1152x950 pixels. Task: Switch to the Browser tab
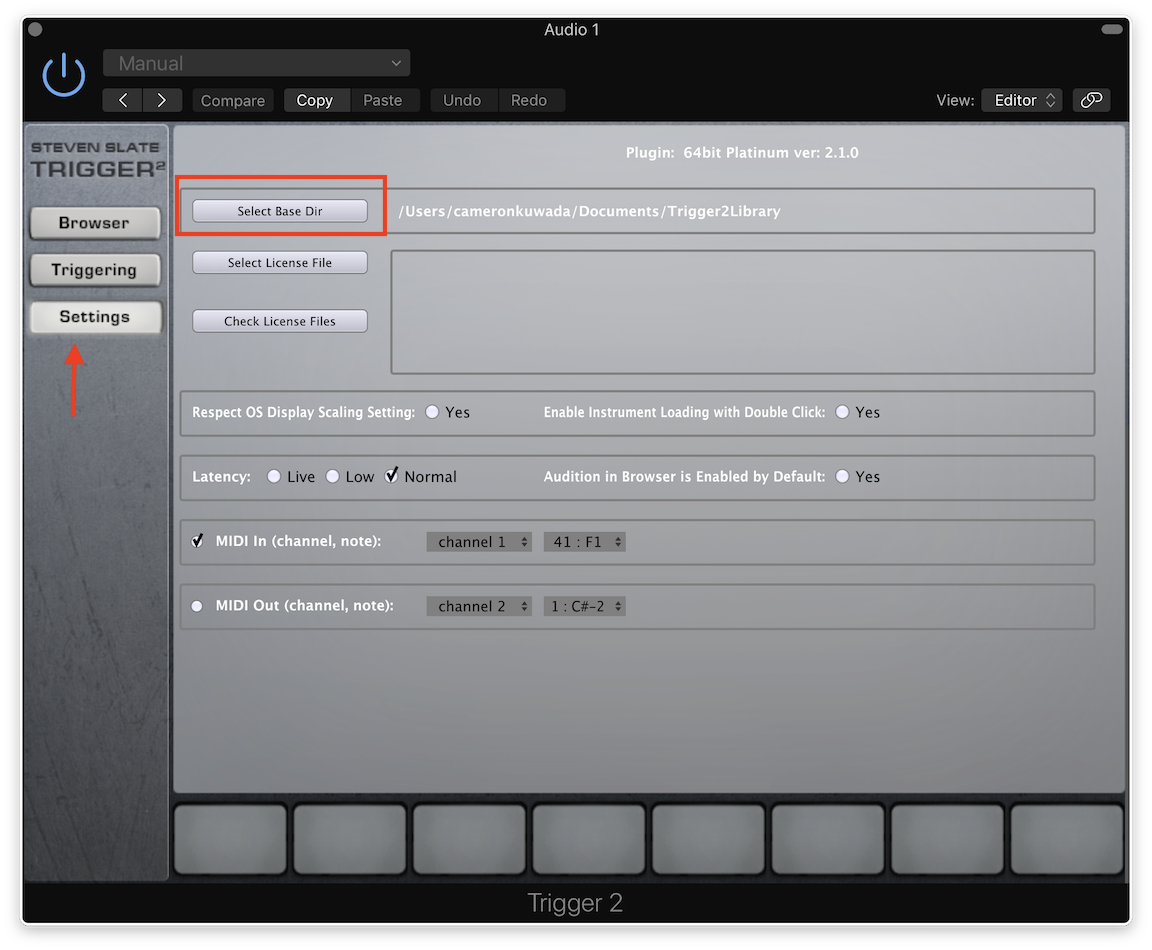pos(95,223)
